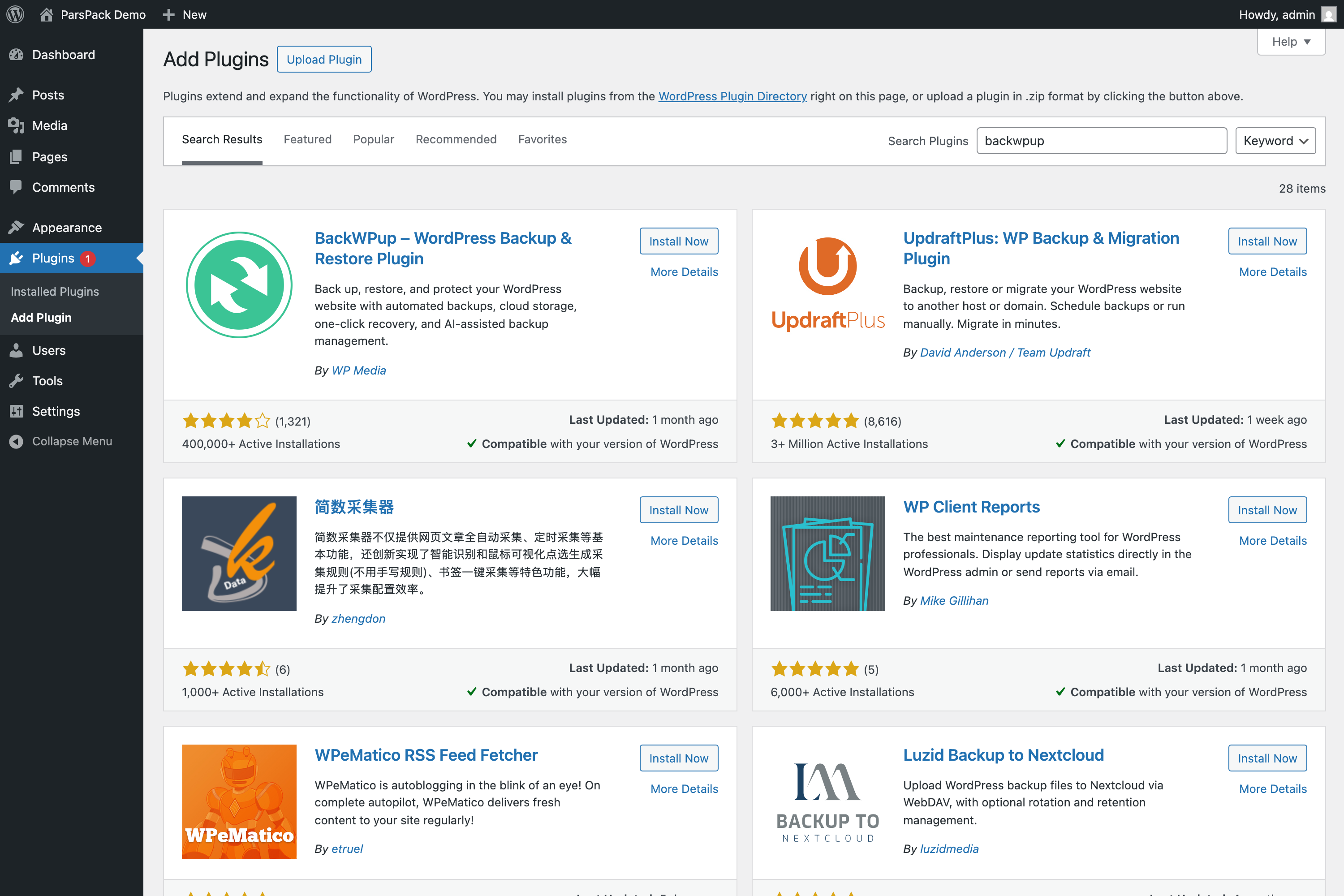
Task: Click the WP Client Reports plugin thumbnail
Action: click(827, 553)
